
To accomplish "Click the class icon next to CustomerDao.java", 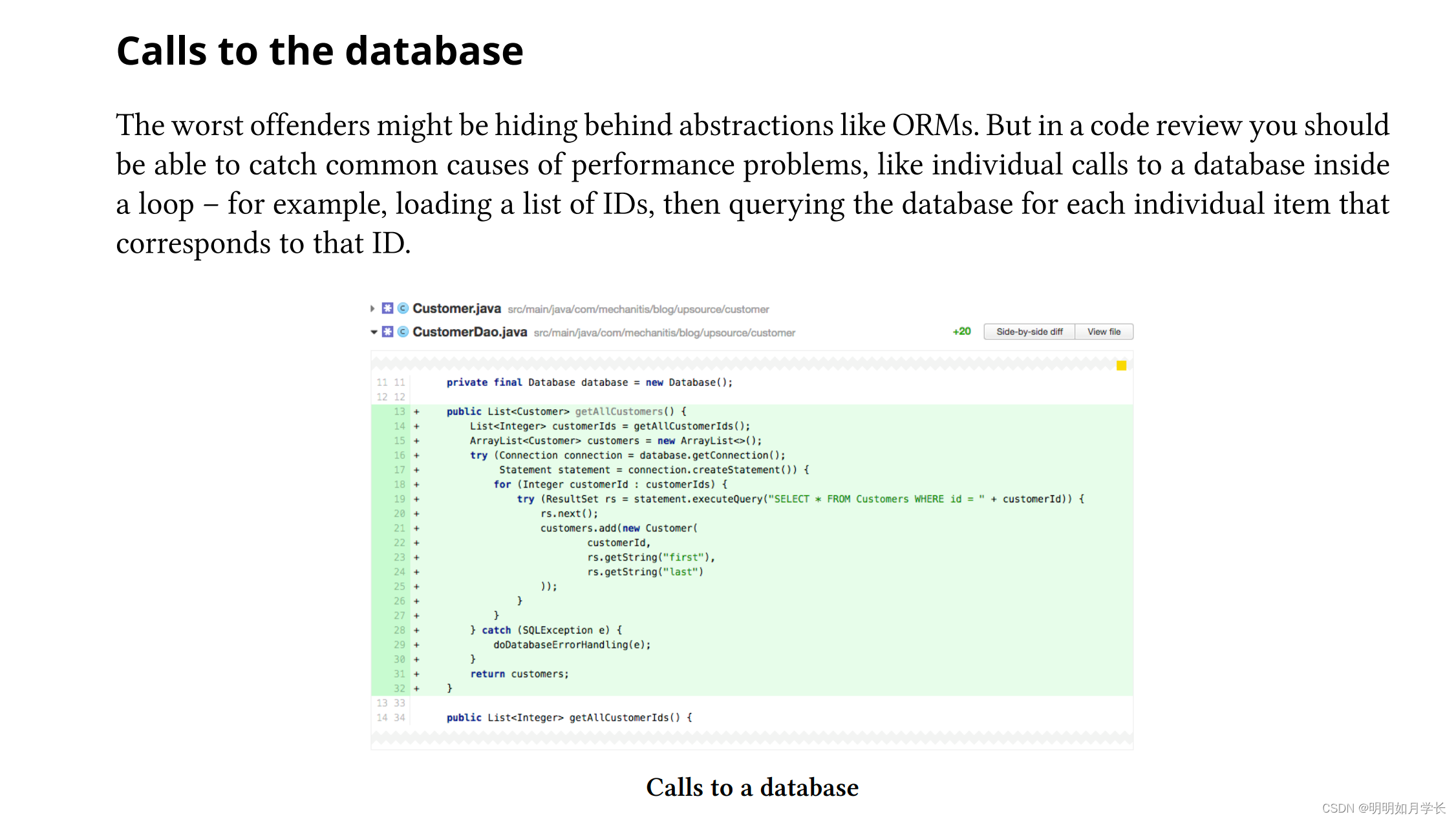I will coord(403,332).
